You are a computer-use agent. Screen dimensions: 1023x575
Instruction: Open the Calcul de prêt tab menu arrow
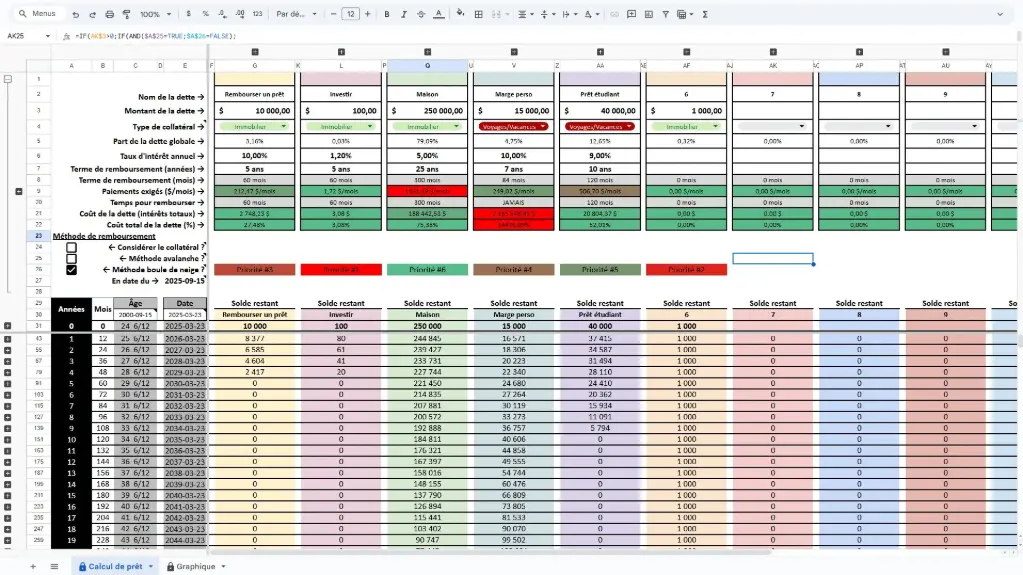point(151,567)
